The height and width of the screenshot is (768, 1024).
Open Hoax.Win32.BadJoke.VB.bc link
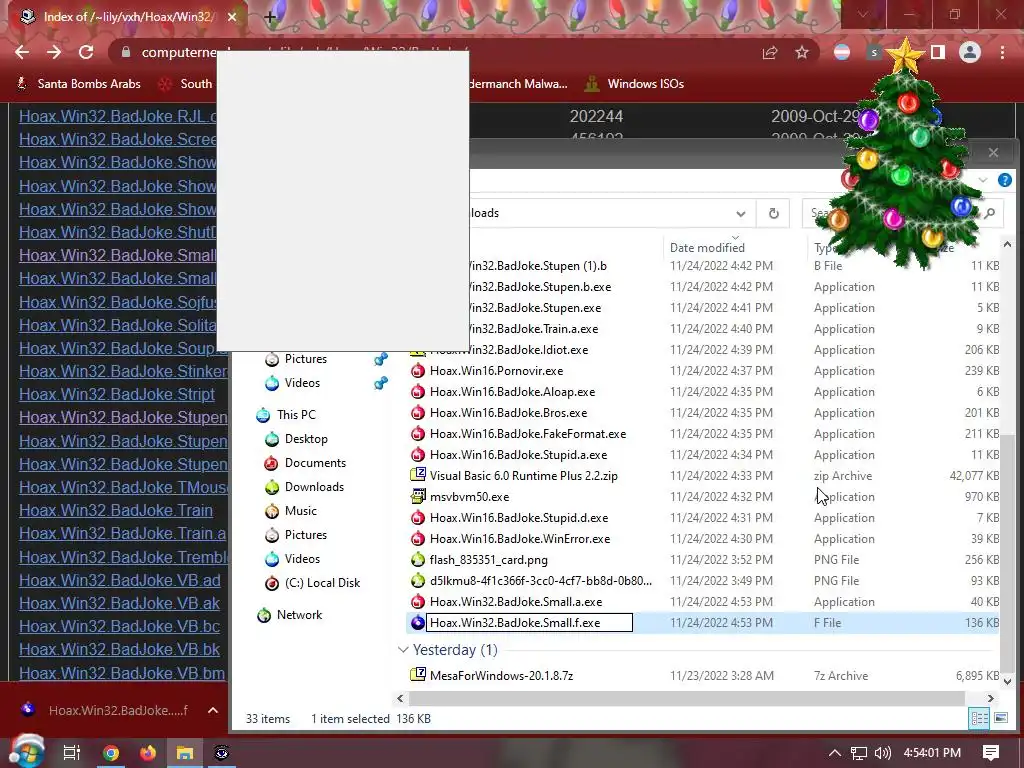119,626
